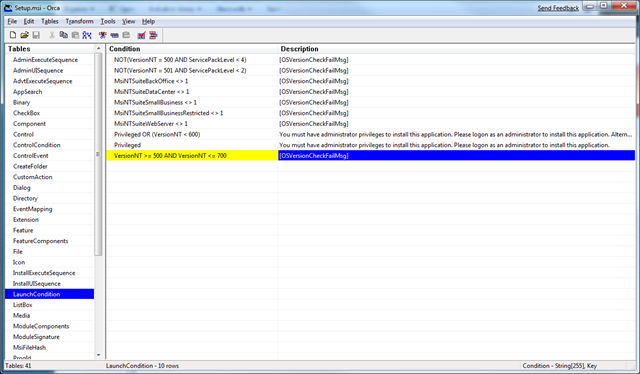This screenshot has width=640, height=374.
Task: Select the AdminUISequence table
Action: (x=38, y=70)
